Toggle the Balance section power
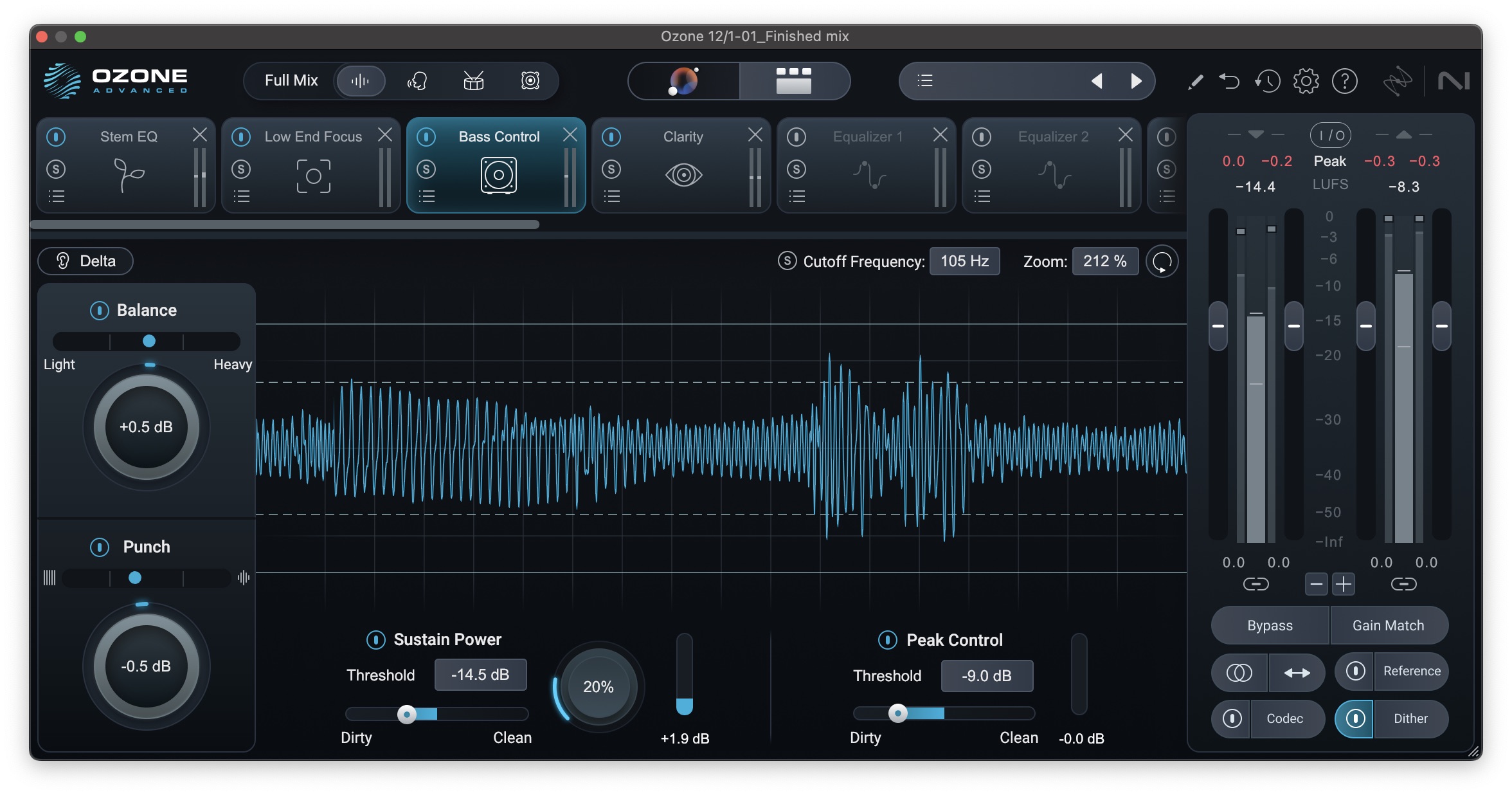The width and height of the screenshot is (1512, 795). (x=99, y=311)
